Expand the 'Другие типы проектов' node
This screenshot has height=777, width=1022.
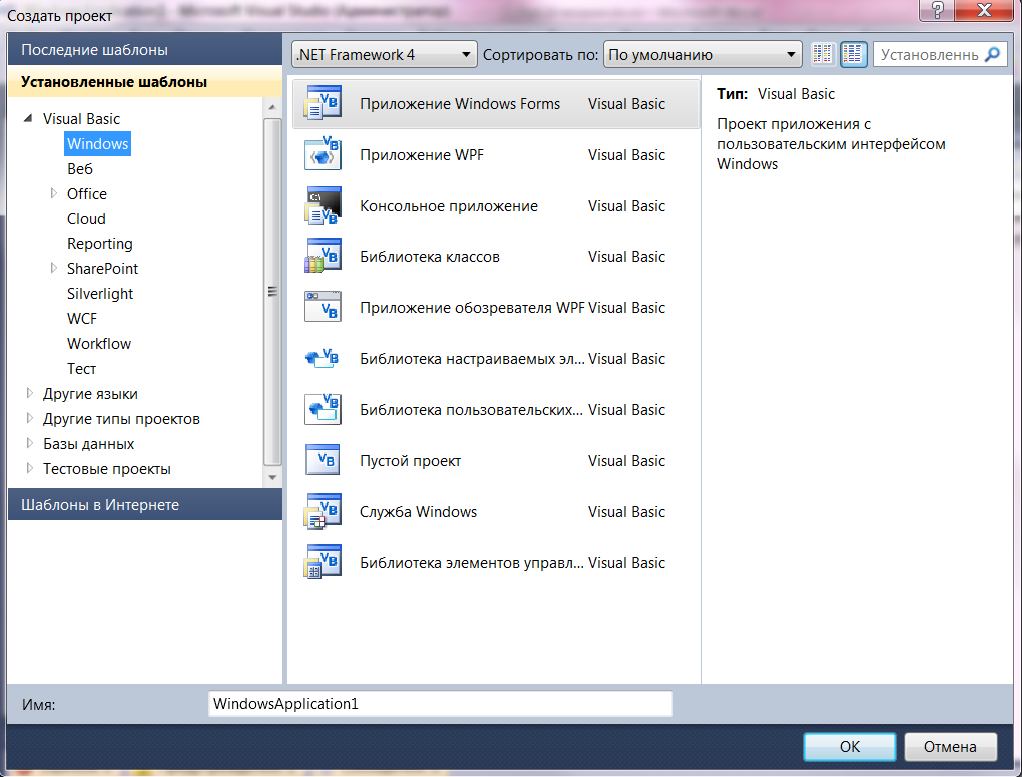[29, 418]
